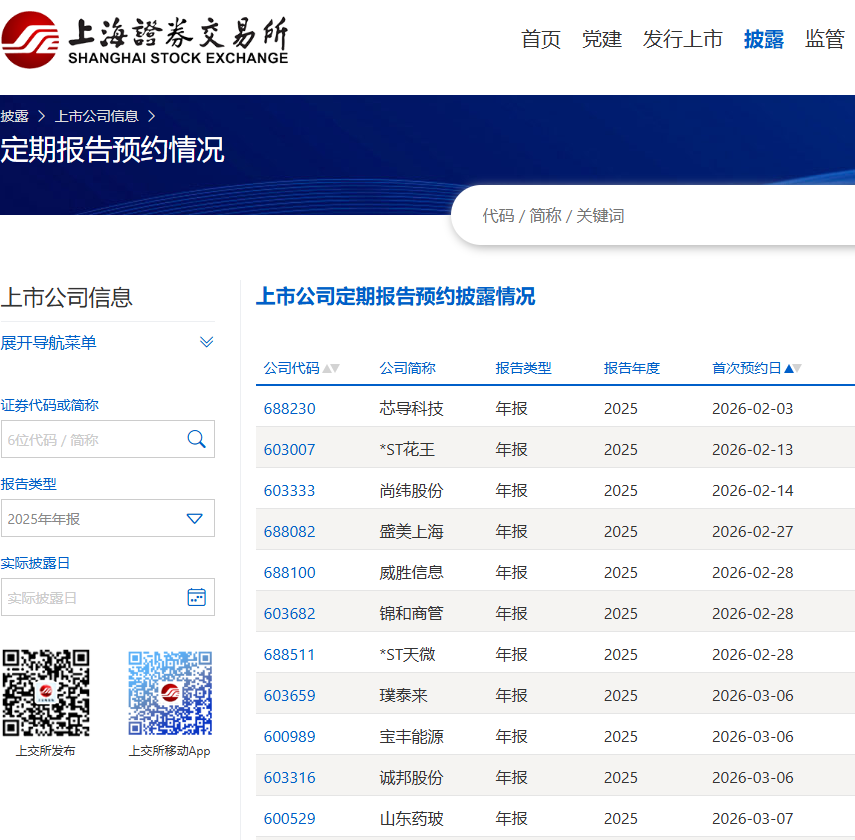855x840 pixels.
Task: Click the 展开导航菜单 text link
Action: (x=49, y=343)
